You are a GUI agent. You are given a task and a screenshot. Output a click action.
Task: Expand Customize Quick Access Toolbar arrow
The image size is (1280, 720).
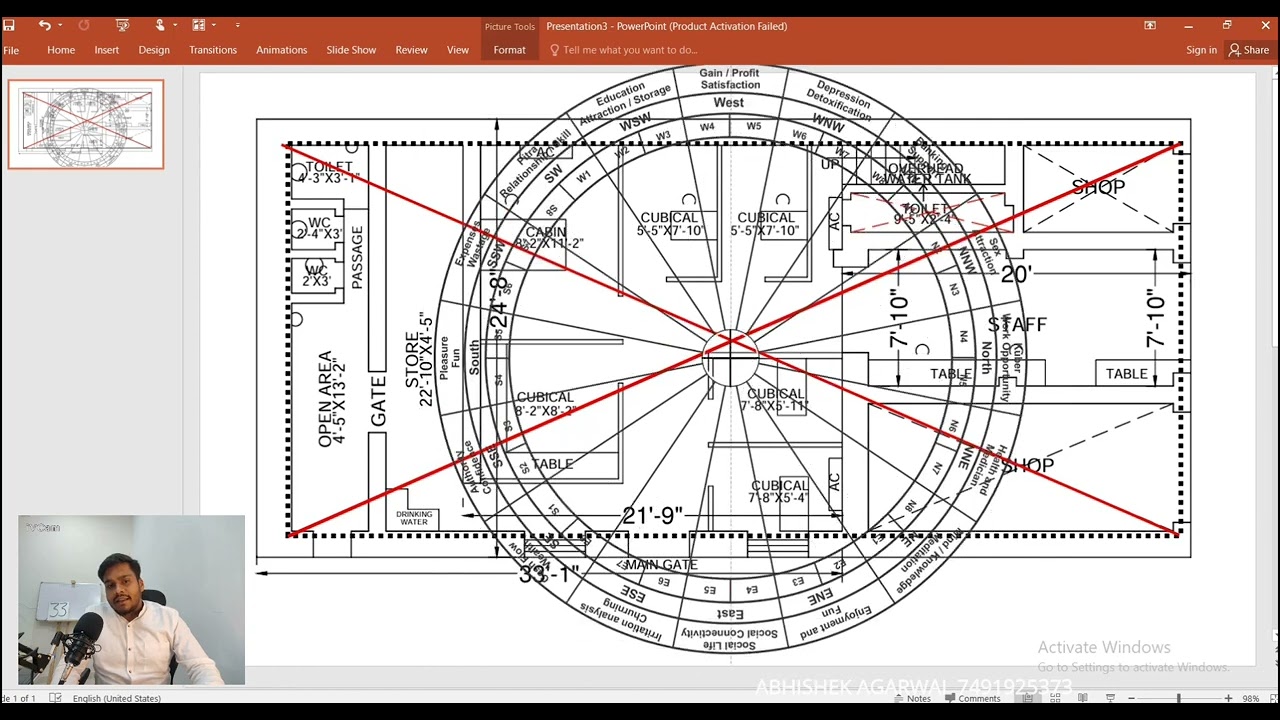click(237, 25)
